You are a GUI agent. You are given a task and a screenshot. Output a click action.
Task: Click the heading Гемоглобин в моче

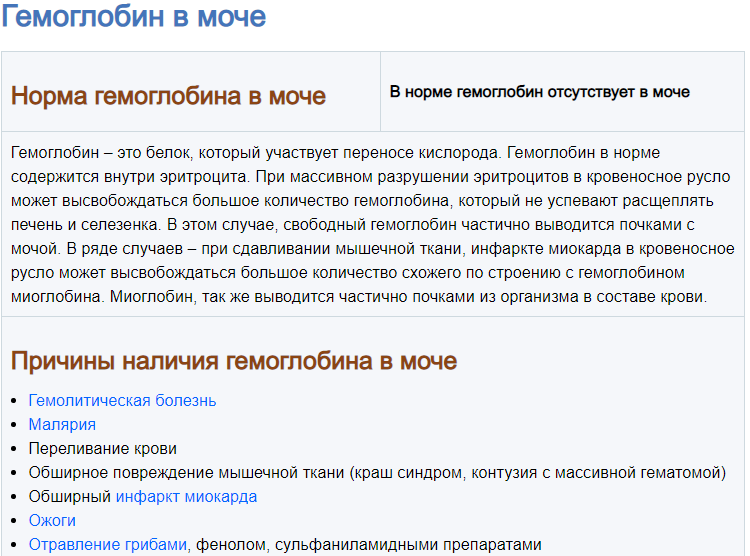[134, 17]
